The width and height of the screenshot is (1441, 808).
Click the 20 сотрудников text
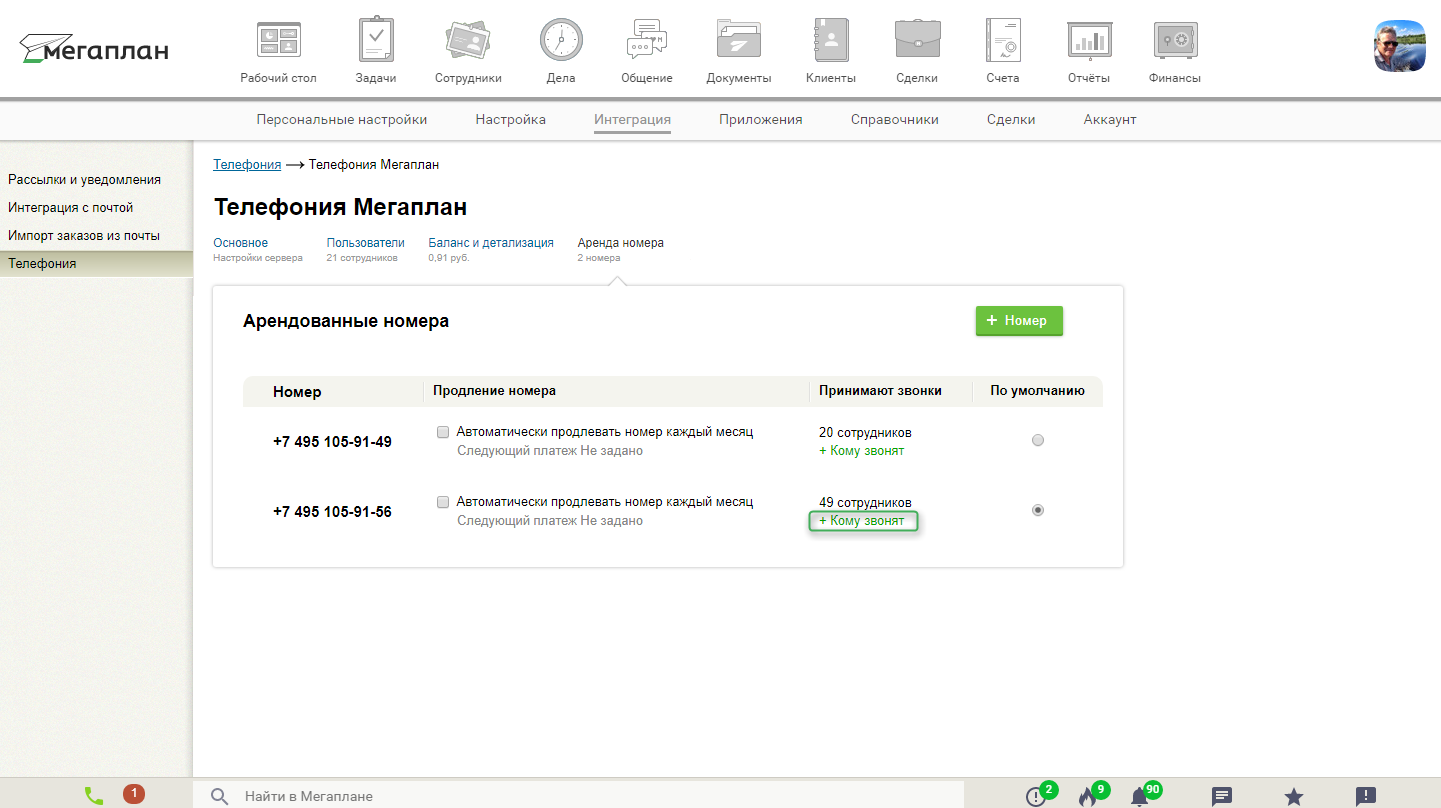tap(865, 433)
